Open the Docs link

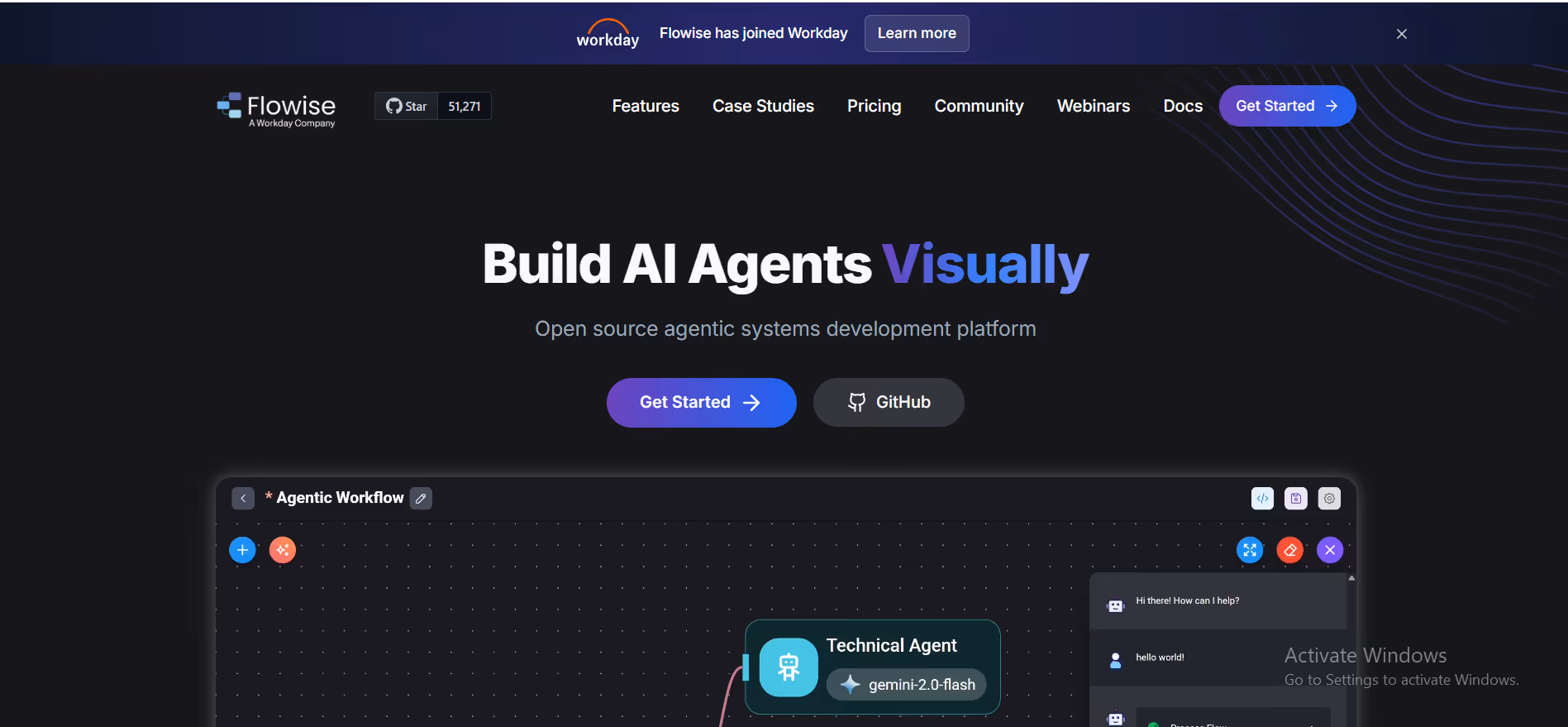tap(1183, 106)
